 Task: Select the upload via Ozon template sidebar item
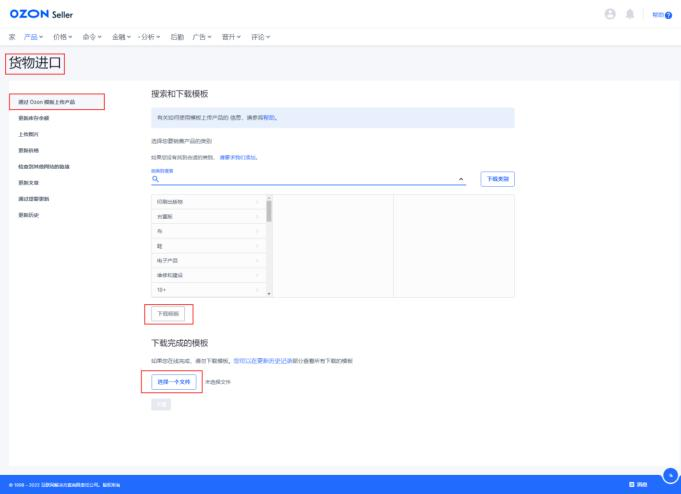[57, 102]
